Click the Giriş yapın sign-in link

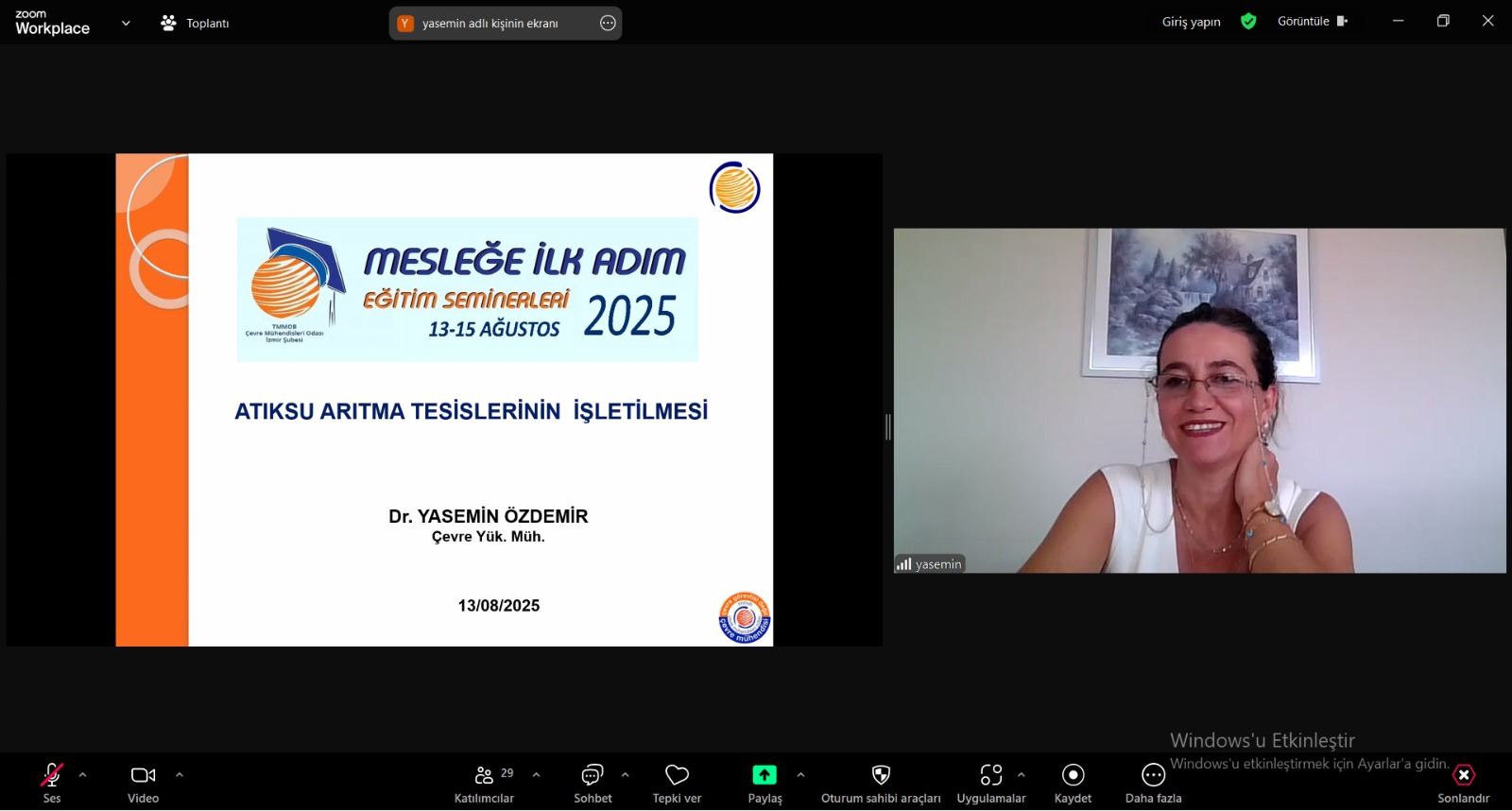[1191, 22]
